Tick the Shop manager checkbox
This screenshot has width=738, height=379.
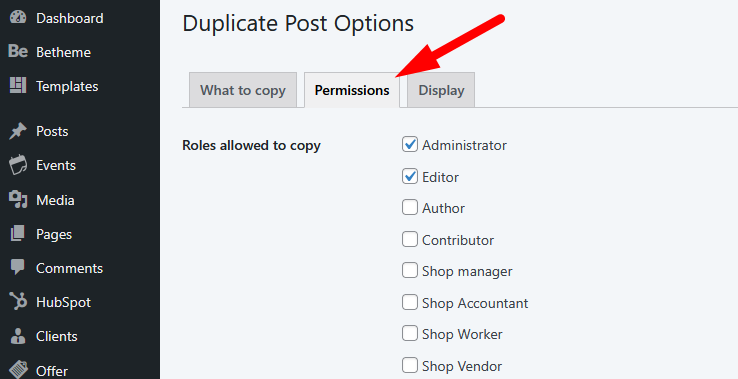(409, 271)
